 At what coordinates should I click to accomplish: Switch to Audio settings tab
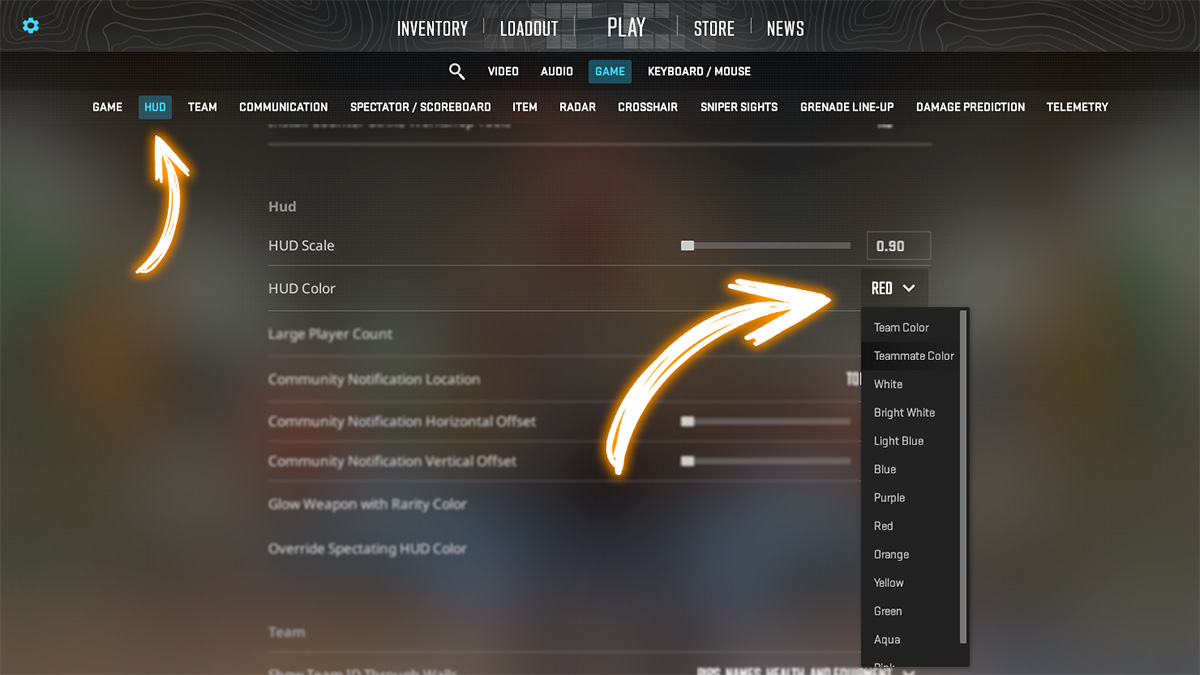tap(557, 71)
